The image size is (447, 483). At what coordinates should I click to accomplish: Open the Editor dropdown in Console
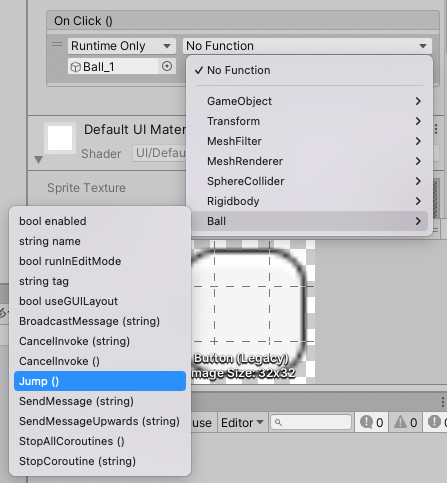point(242,423)
